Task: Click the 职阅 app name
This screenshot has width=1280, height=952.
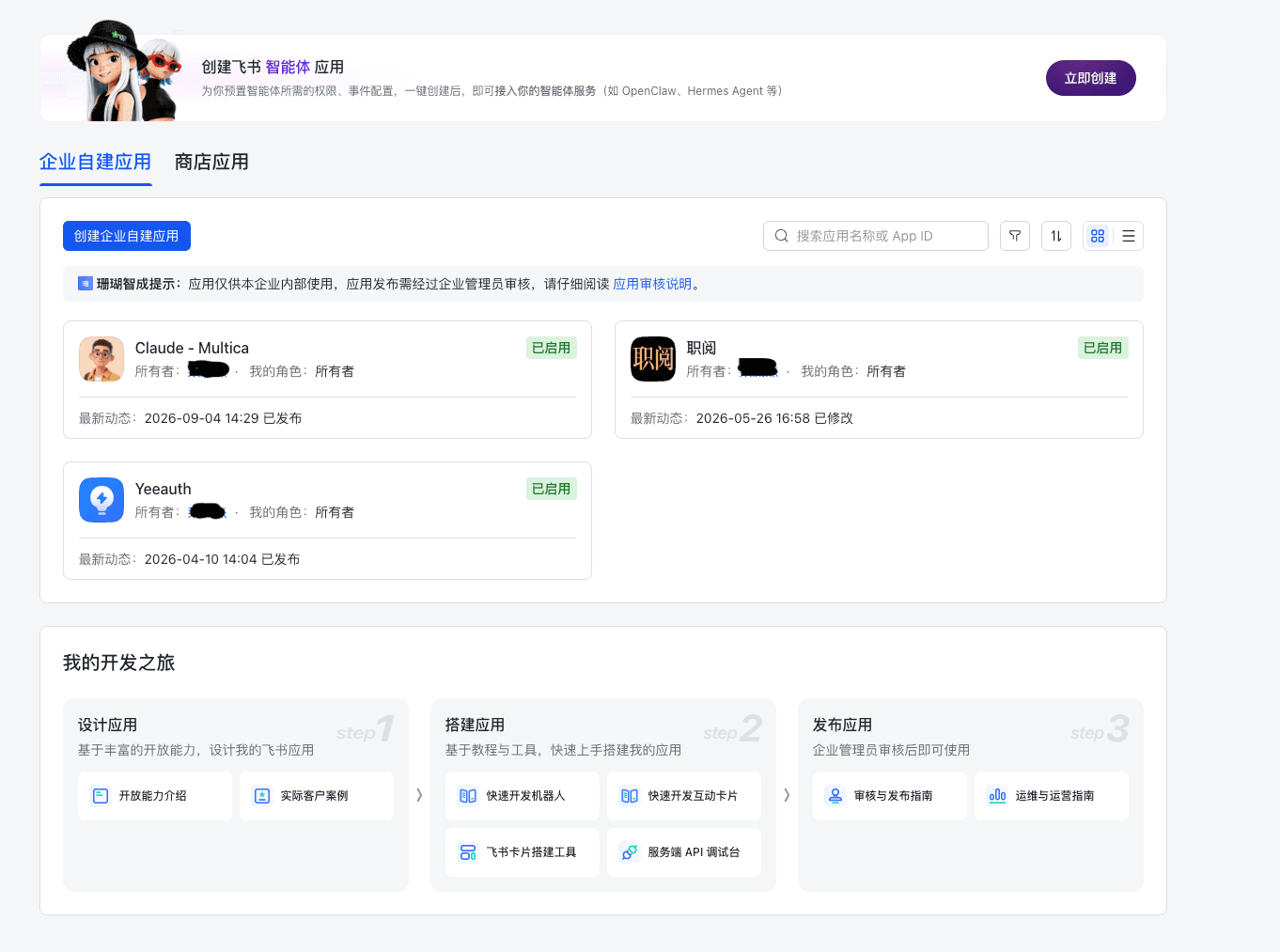Action: click(x=702, y=348)
